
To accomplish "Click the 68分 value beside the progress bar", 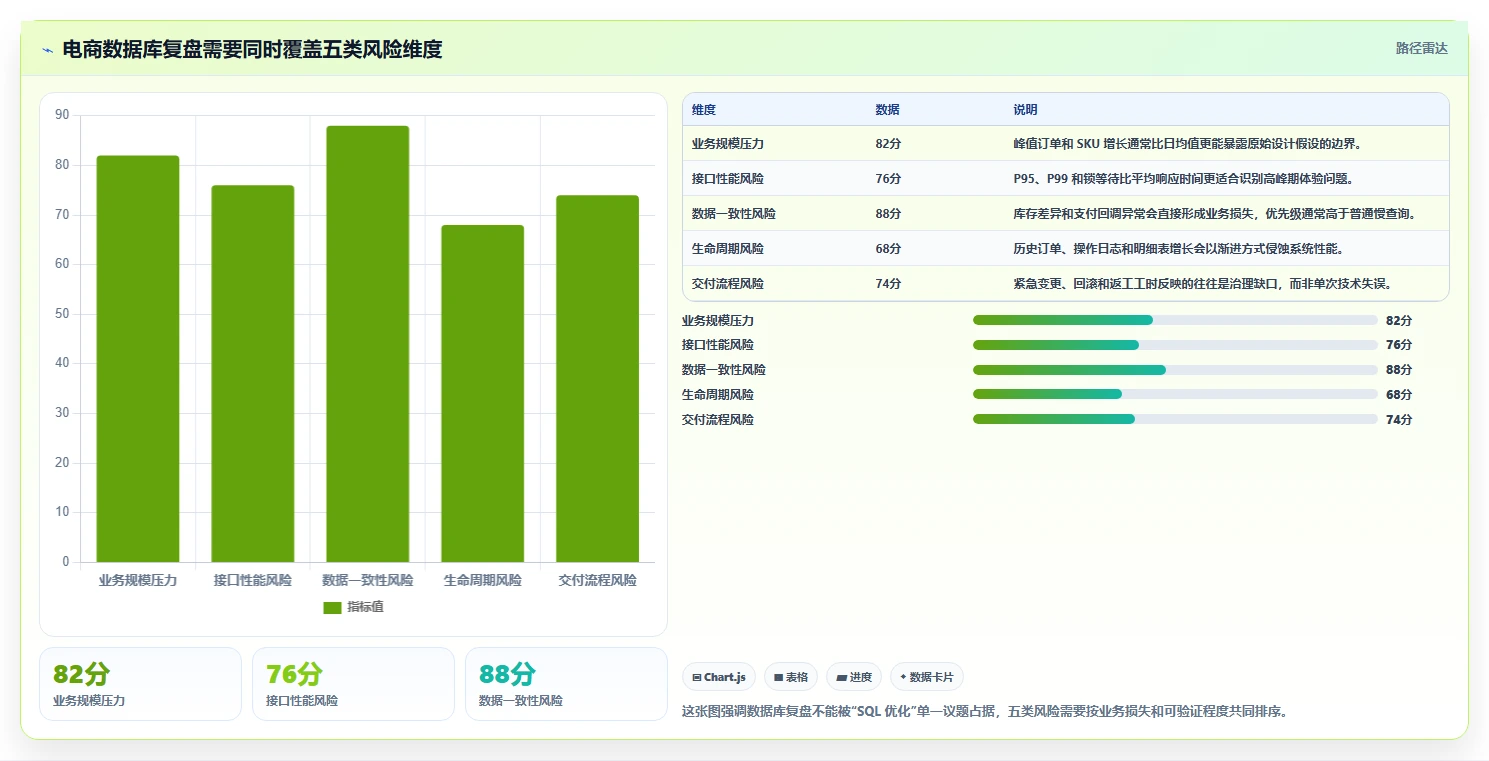I will click(x=1399, y=395).
